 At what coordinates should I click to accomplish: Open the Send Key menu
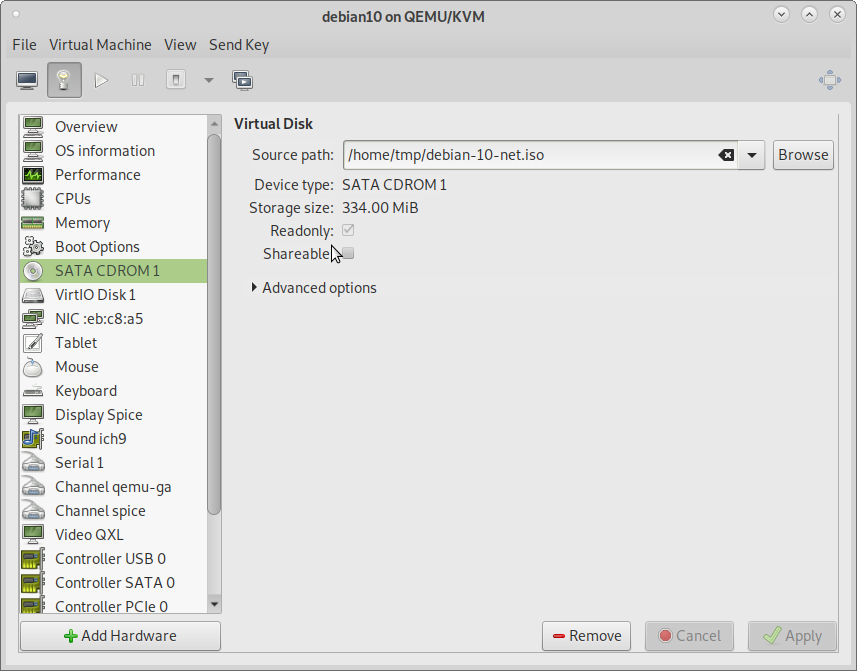[239, 45]
